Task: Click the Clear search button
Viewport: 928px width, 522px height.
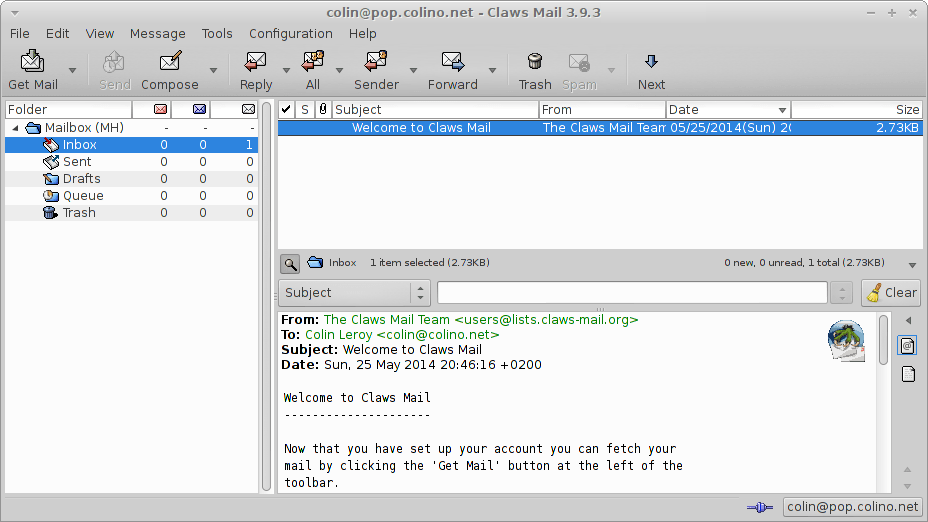Action: (891, 292)
